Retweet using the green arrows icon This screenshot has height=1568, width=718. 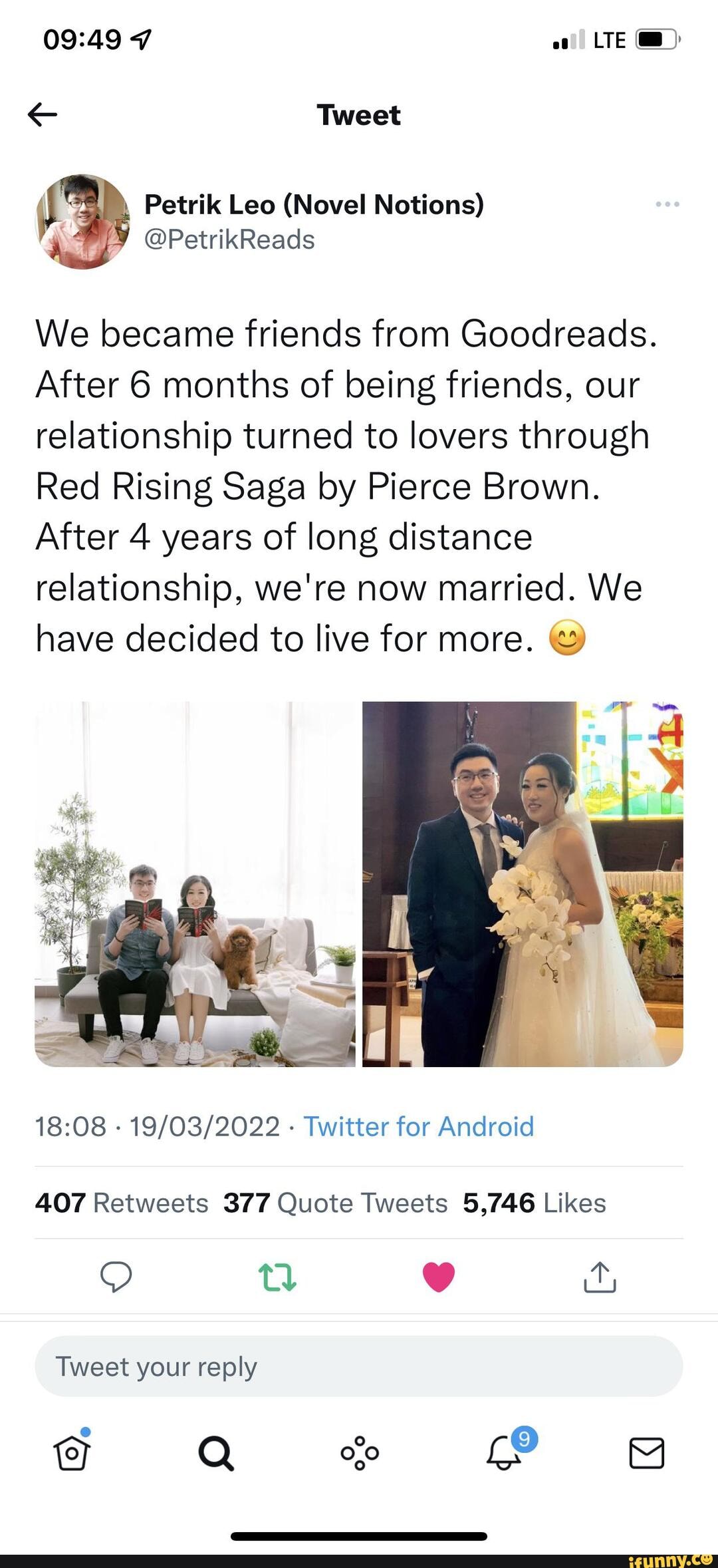(x=277, y=1277)
